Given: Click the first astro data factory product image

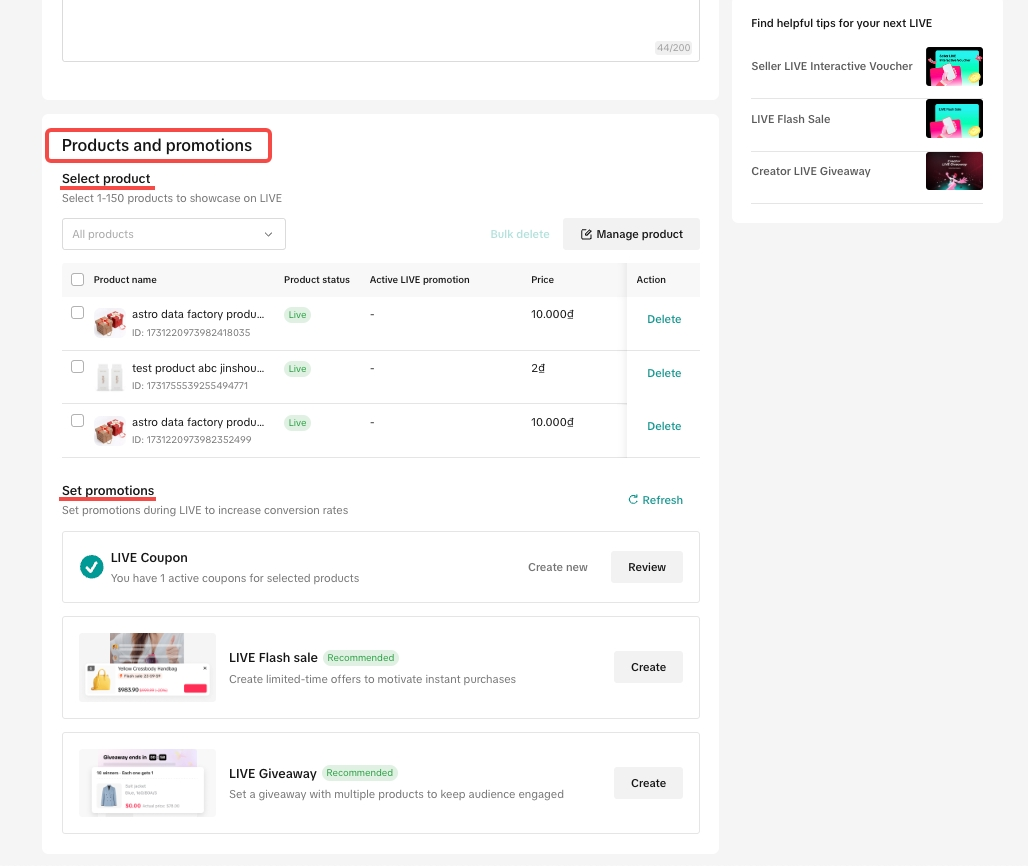Looking at the screenshot, I should pos(109,323).
